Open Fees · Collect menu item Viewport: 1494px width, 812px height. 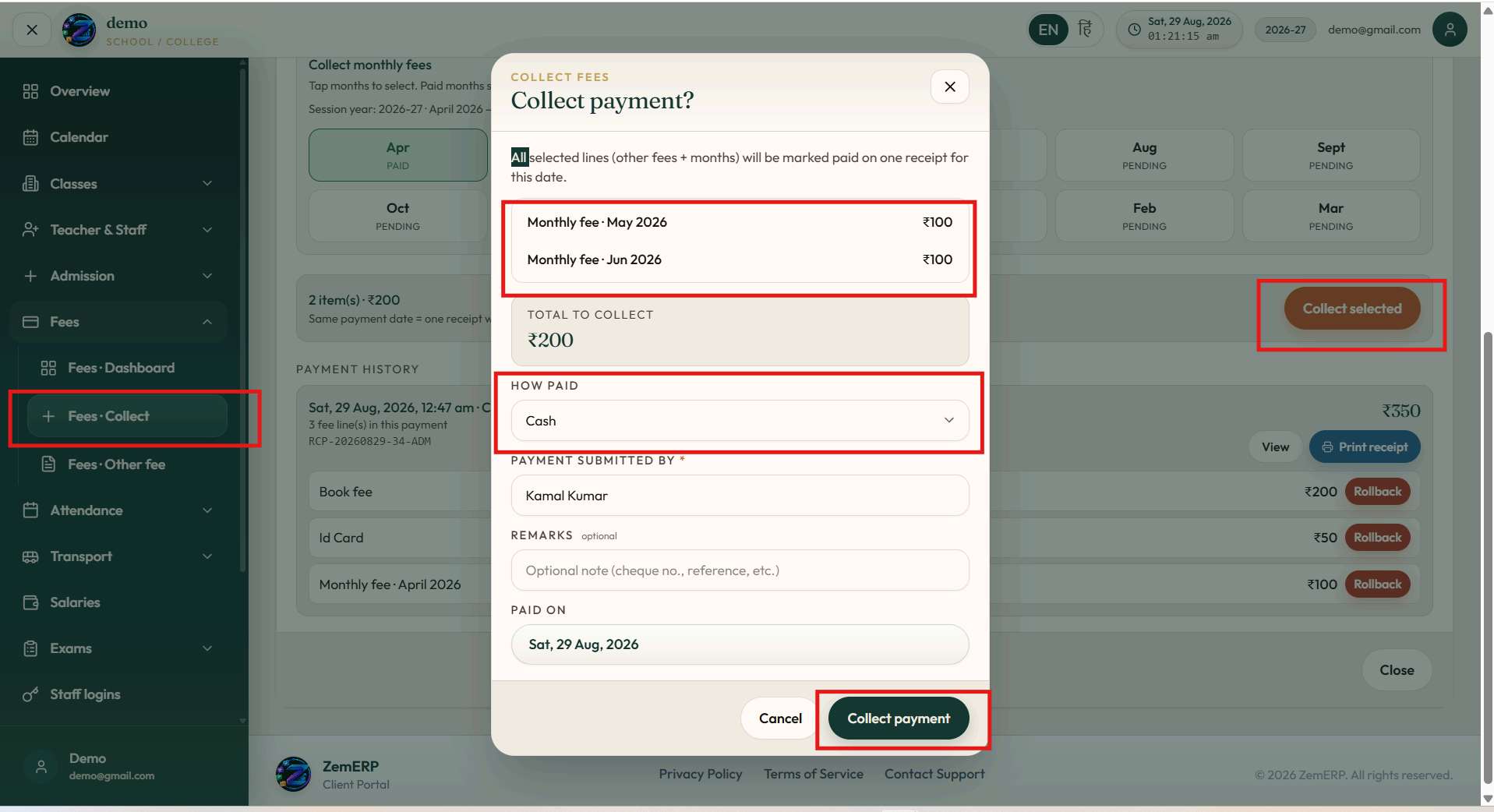click(127, 416)
